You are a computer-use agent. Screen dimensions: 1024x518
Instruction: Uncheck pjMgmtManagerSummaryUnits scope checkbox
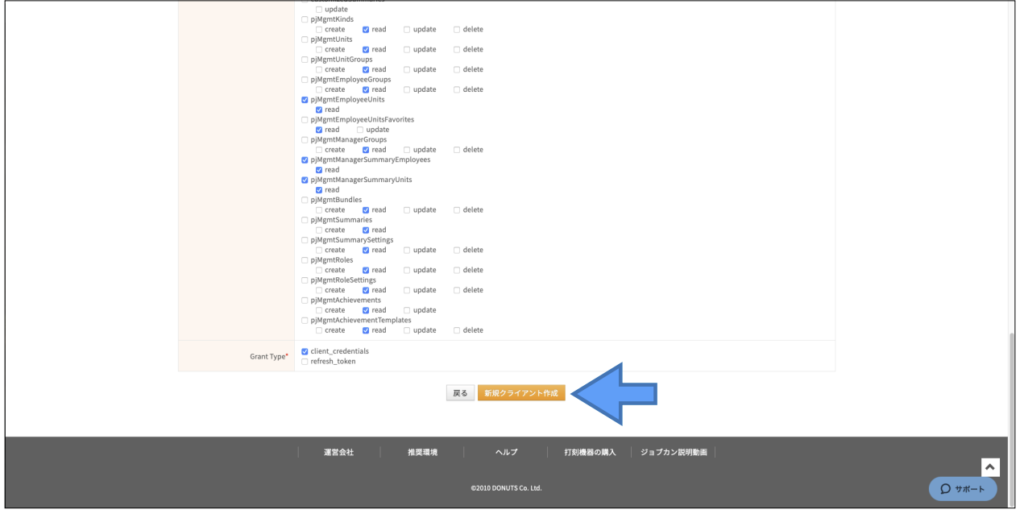coord(305,180)
